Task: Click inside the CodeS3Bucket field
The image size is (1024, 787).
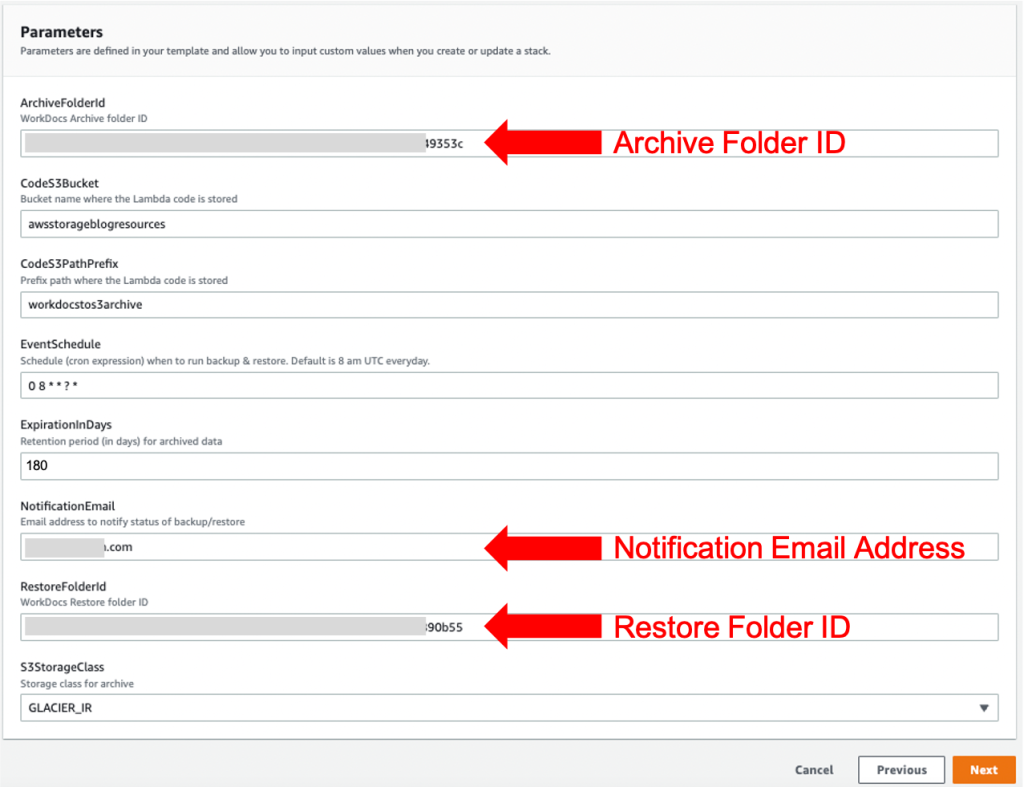Action: pos(509,224)
